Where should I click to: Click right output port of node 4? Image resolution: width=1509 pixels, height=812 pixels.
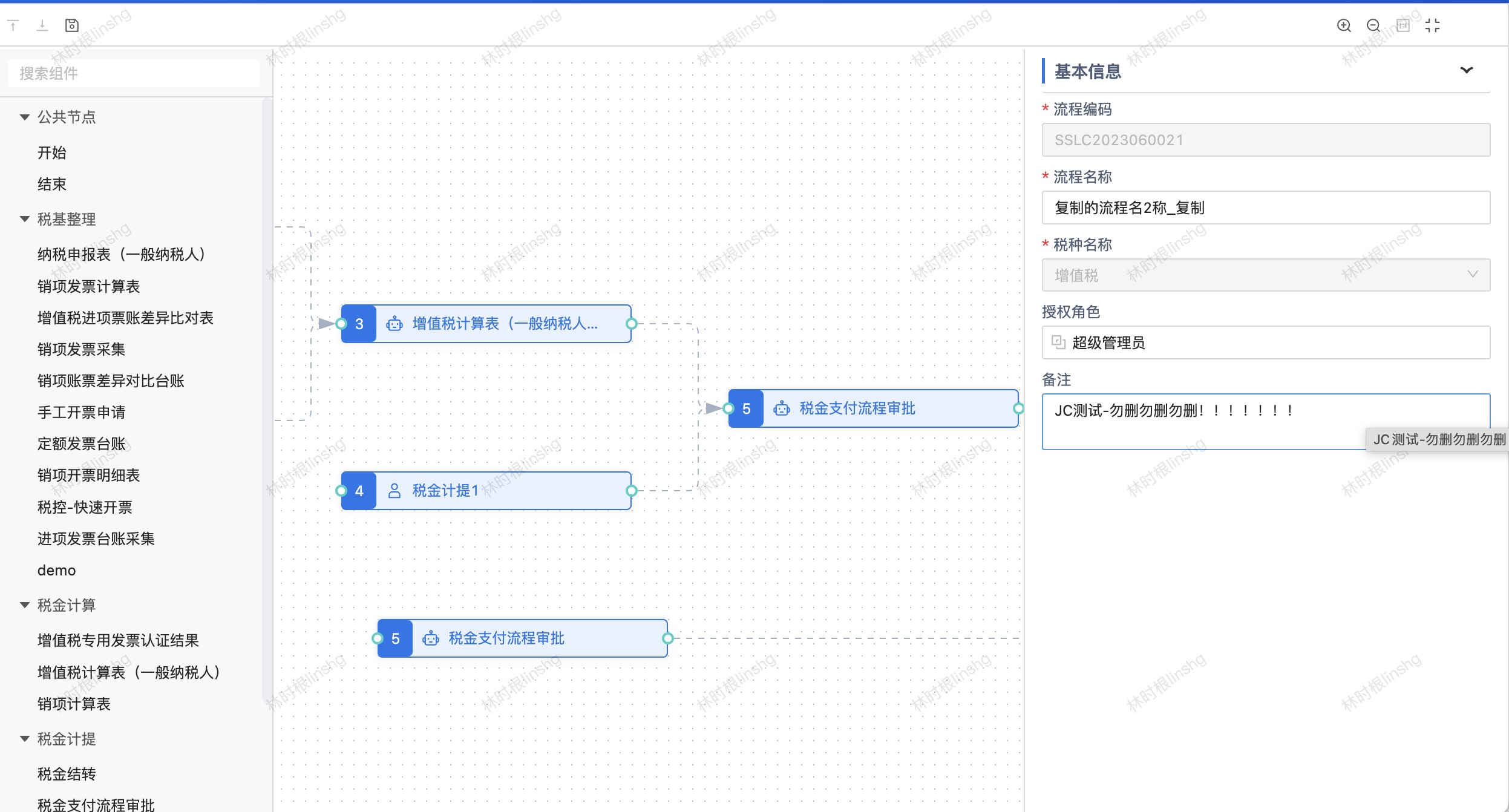632,491
